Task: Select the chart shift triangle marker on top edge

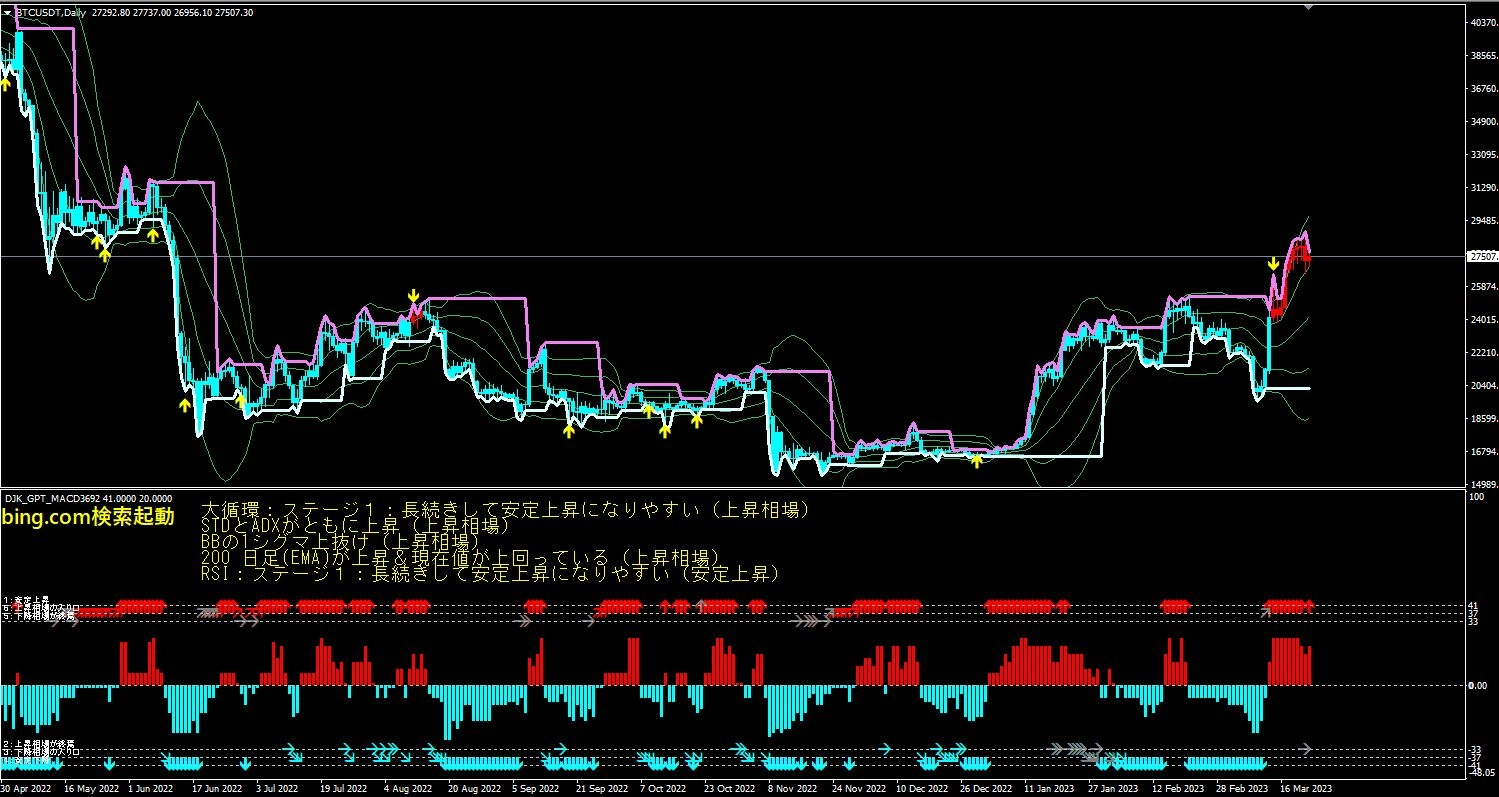Action: pos(1310,6)
